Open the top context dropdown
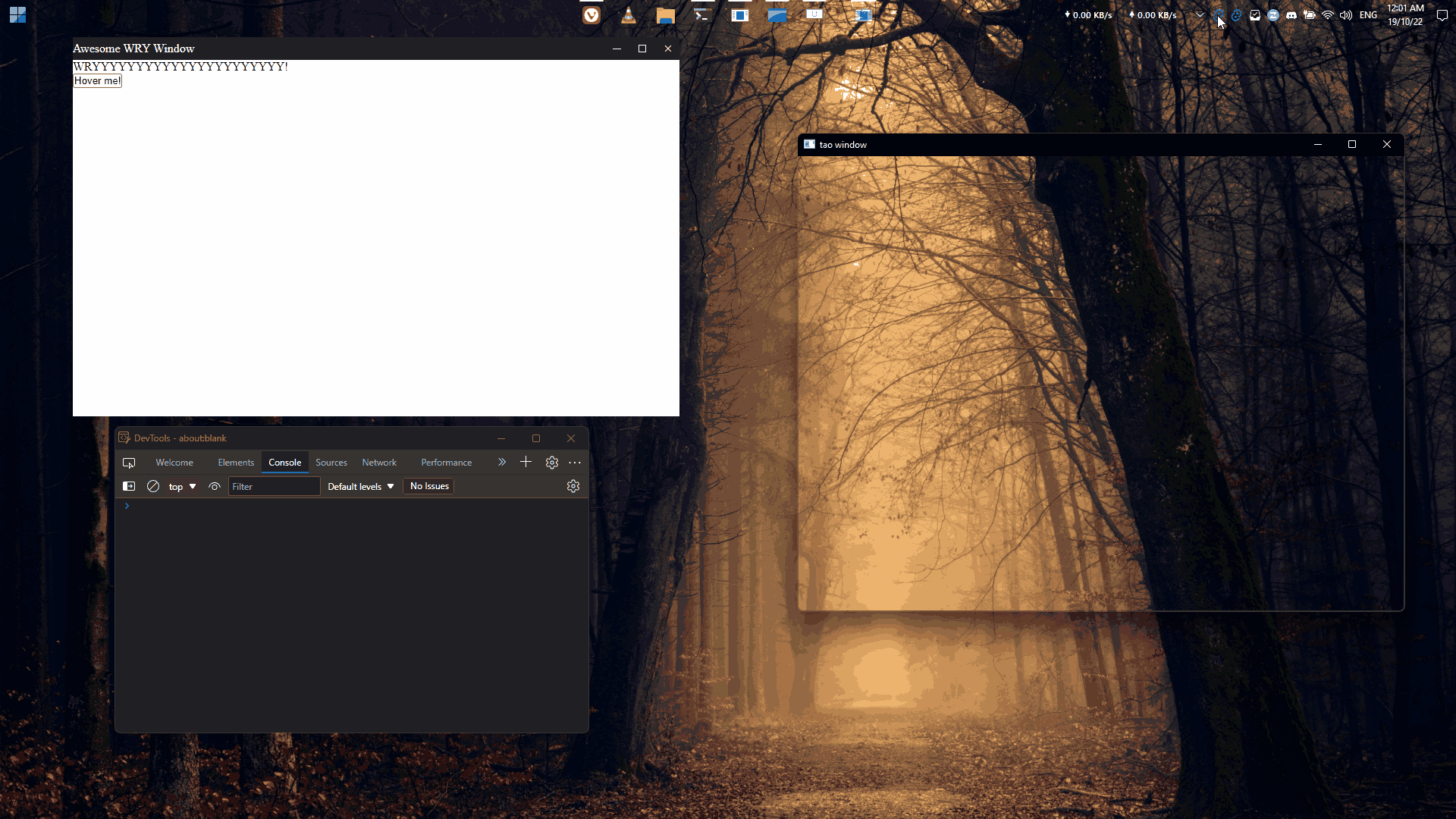This screenshot has height=819, width=1456. (182, 487)
